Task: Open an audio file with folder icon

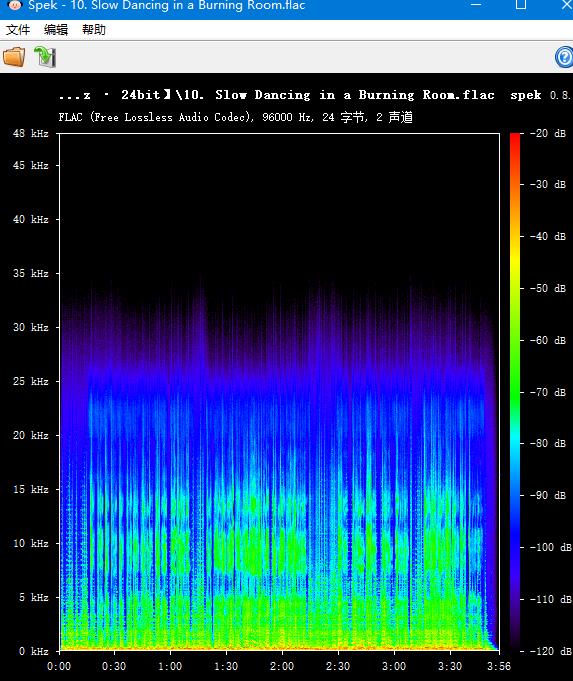Action: (x=14, y=57)
